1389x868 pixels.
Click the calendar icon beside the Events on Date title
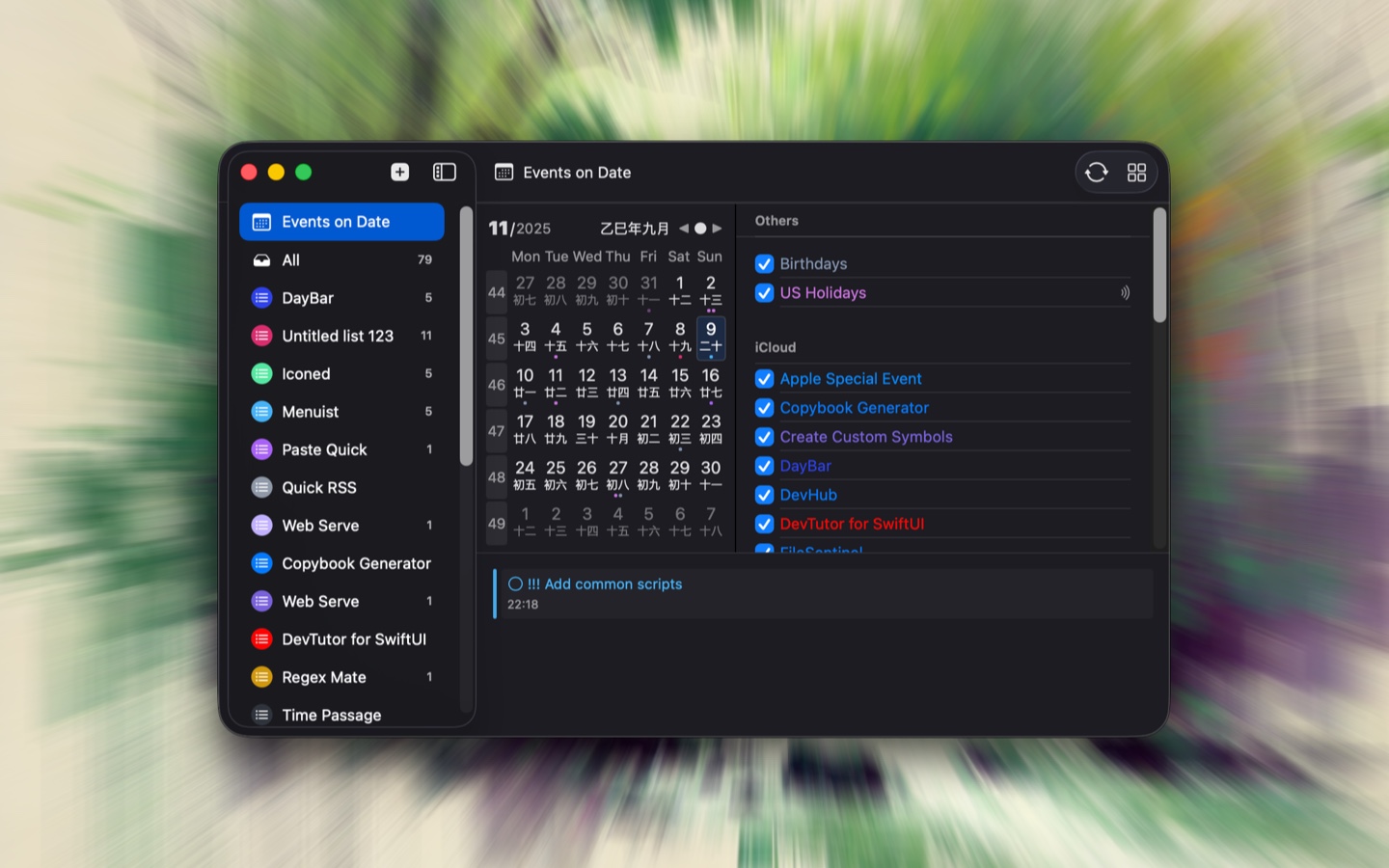(x=504, y=173)
